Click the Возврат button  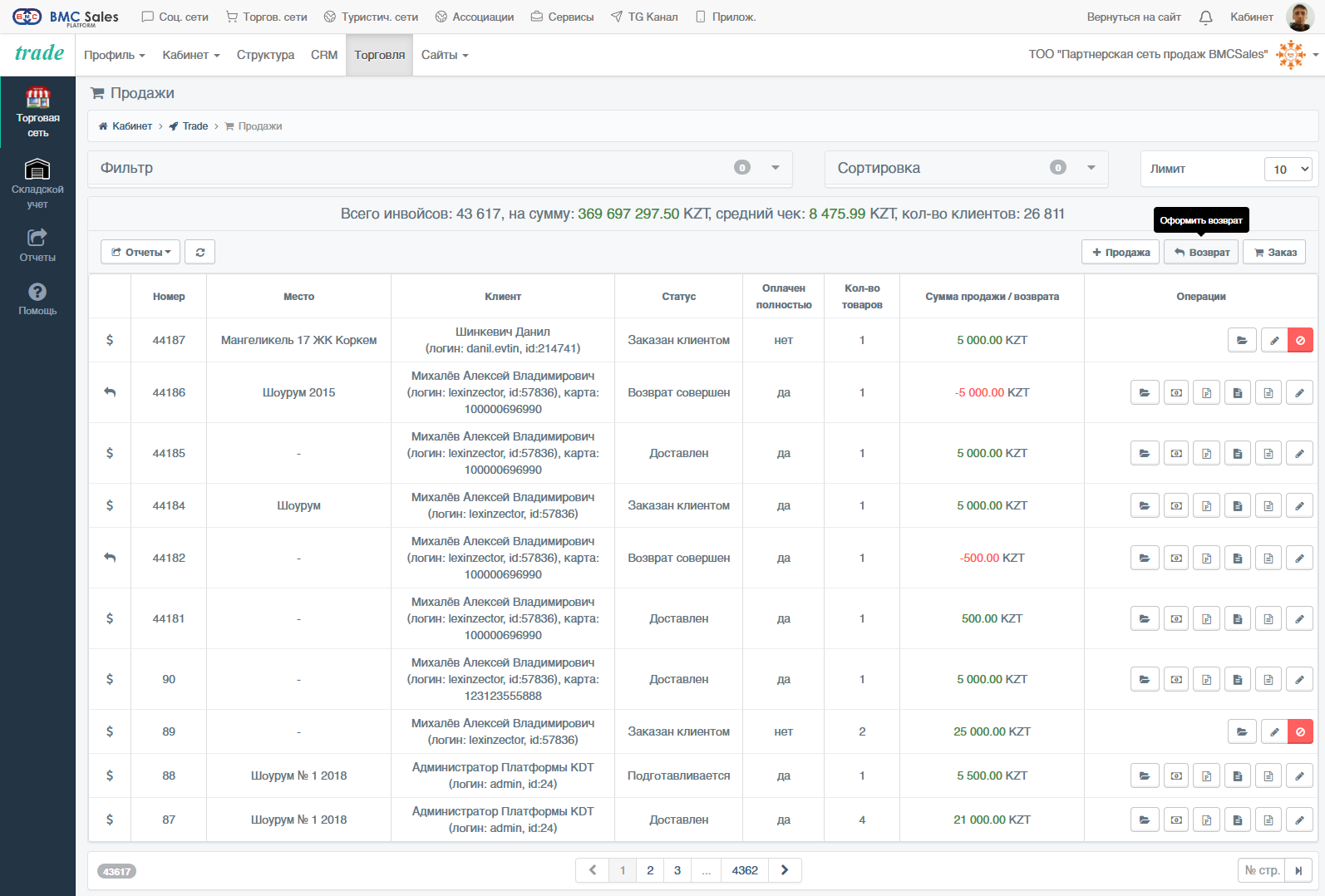(1201, 252)
